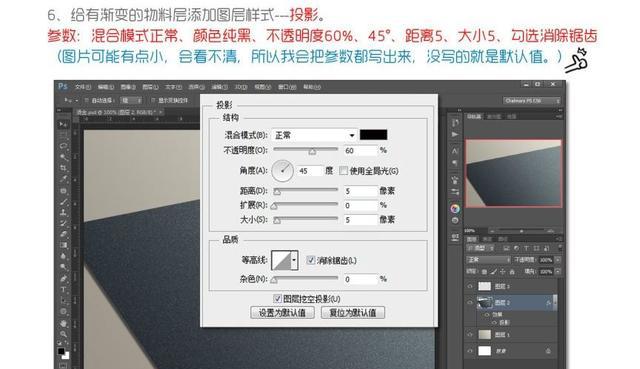Viewport: 640px width, 369px height.
Task: Switch to the 导航器 tab
Action: pyautogui.click(x=474, y=116)
